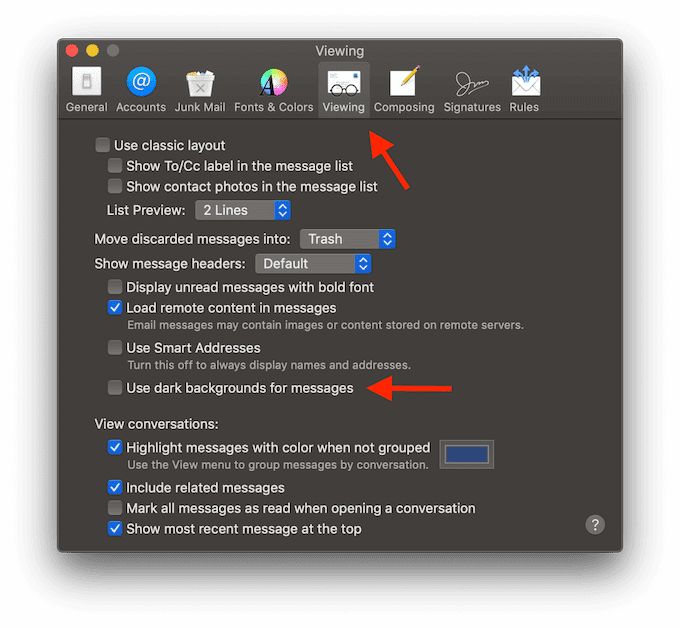
Task: Close the Viewing preferences window
Action: coord(72,51)
